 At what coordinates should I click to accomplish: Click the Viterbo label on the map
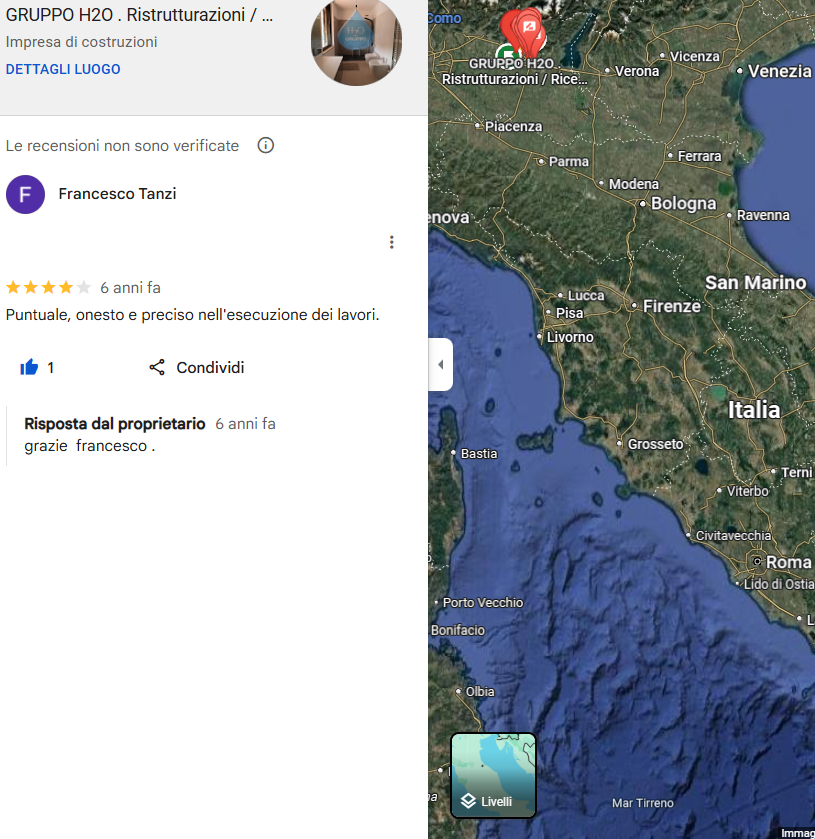(748, 491)
